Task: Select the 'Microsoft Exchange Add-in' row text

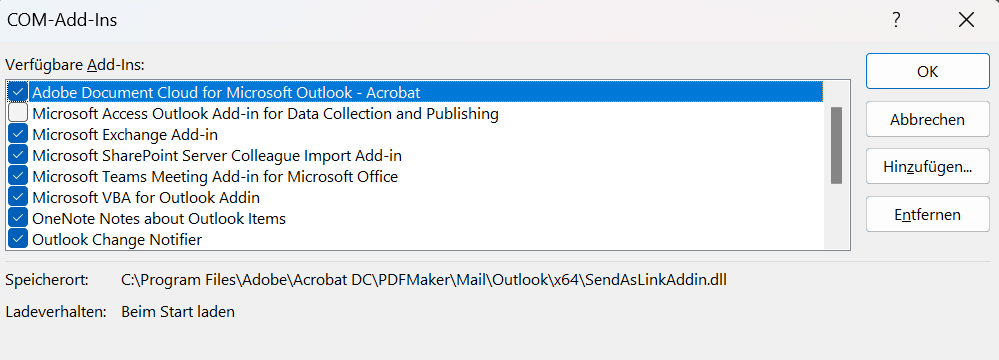Action: (125, 135)
